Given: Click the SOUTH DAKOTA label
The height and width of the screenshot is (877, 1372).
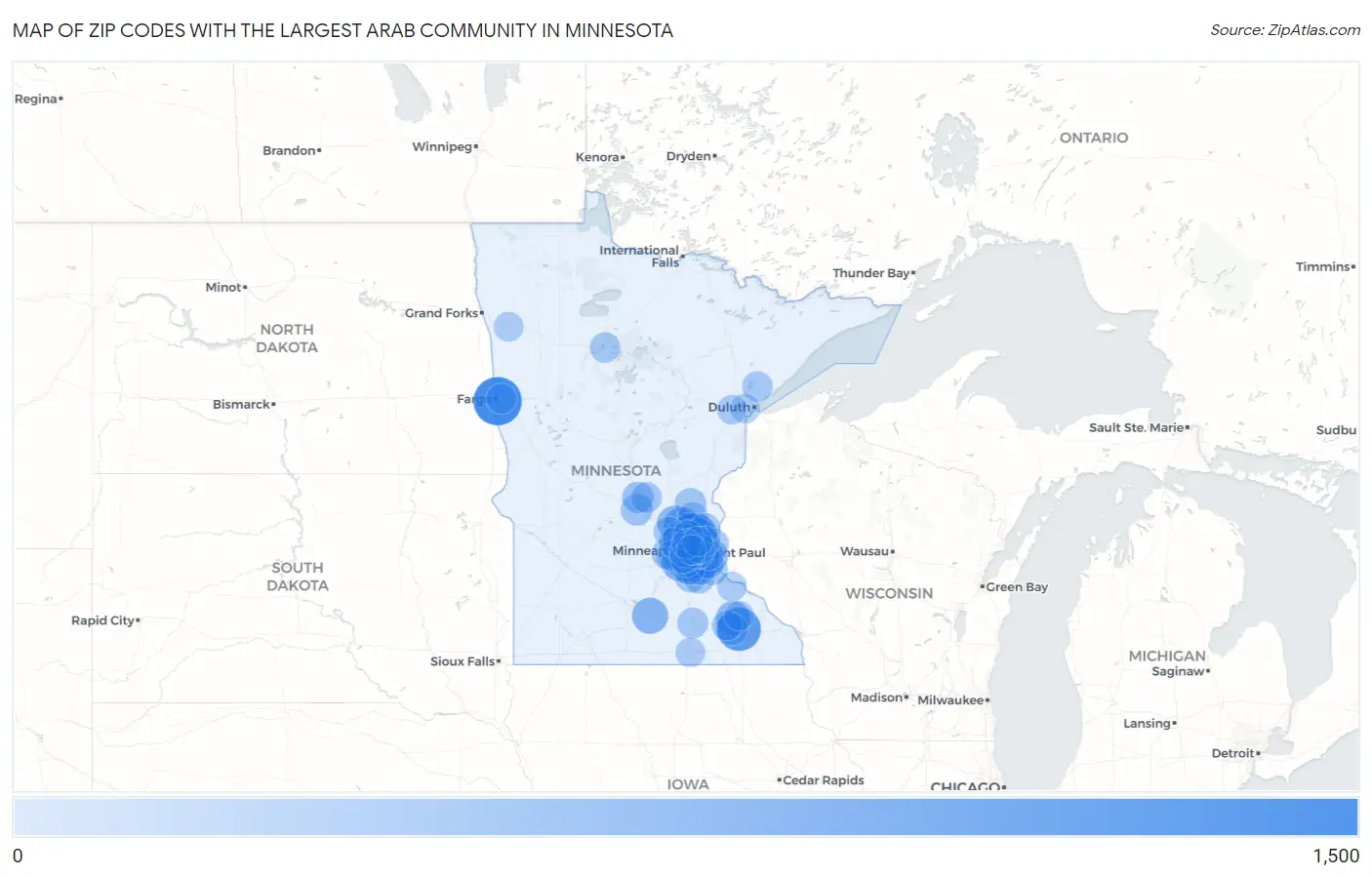Looking at the screenshot, I should pyautogui.click(x=298, y=577).
